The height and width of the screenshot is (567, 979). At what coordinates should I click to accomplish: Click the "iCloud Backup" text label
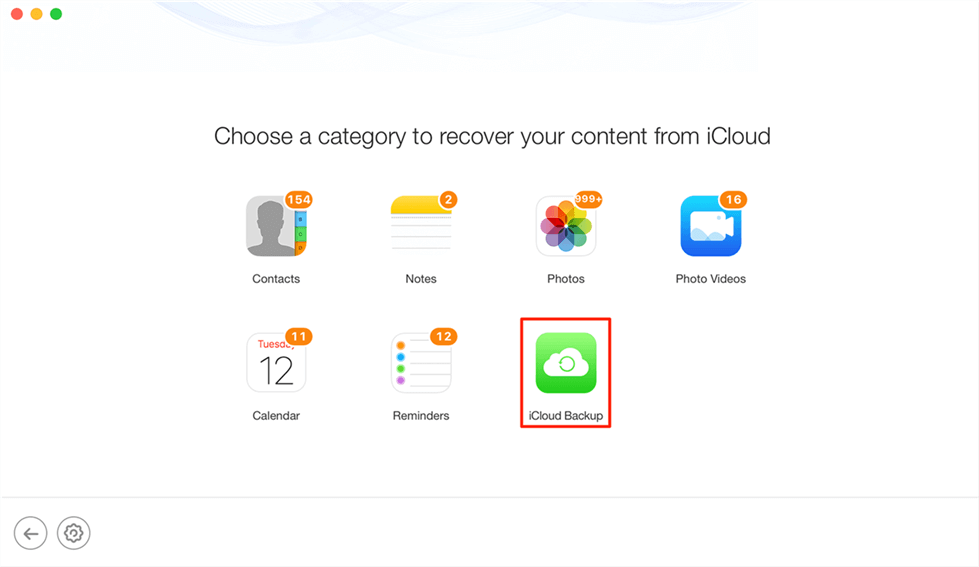[x=566, y=416]
